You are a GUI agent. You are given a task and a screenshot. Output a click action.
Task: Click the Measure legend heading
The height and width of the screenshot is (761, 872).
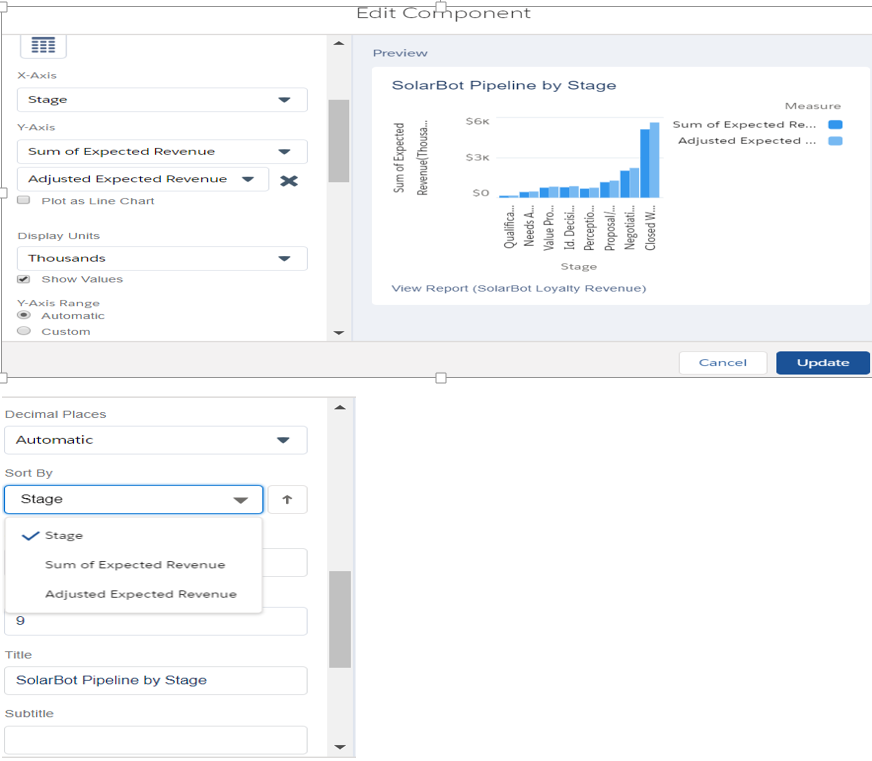pos(812,106)
